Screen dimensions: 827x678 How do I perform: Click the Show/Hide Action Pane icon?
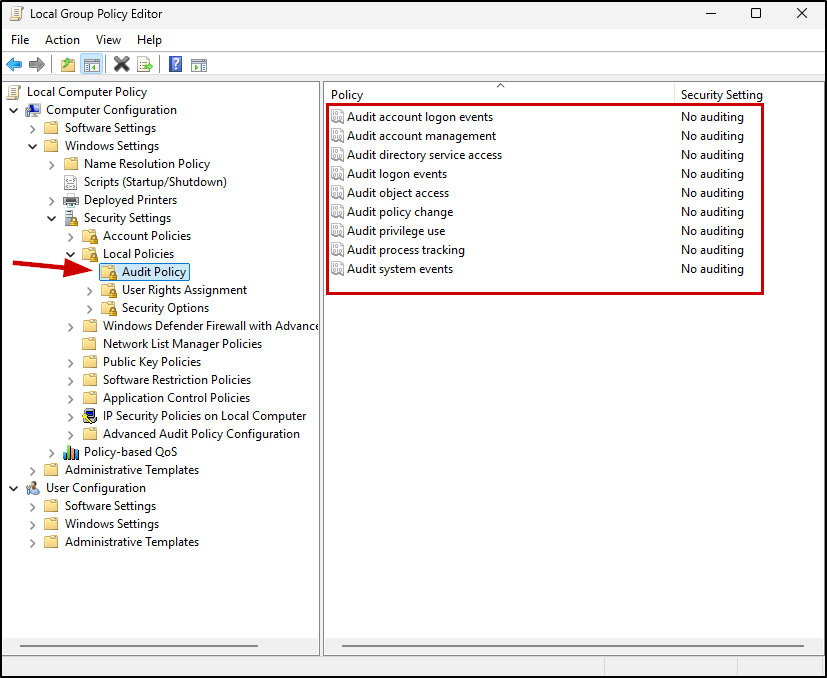(x=199, y=65)
